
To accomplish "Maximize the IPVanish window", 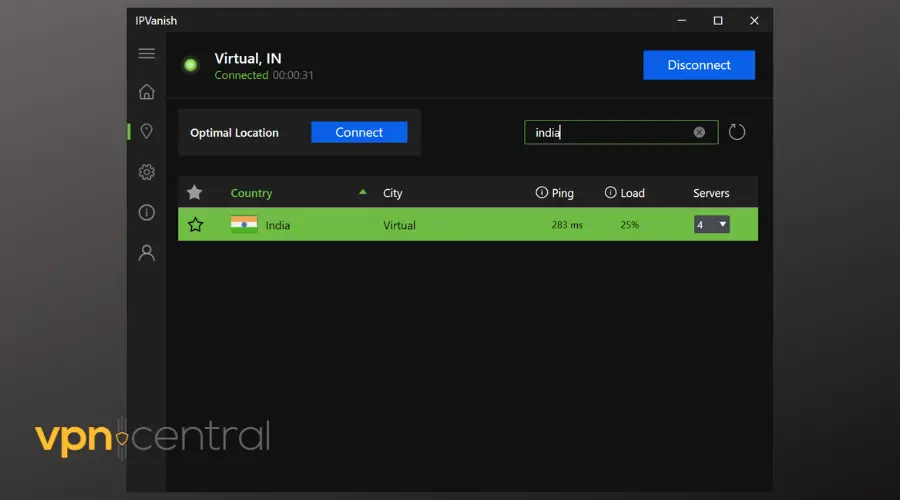I will 717,21.
